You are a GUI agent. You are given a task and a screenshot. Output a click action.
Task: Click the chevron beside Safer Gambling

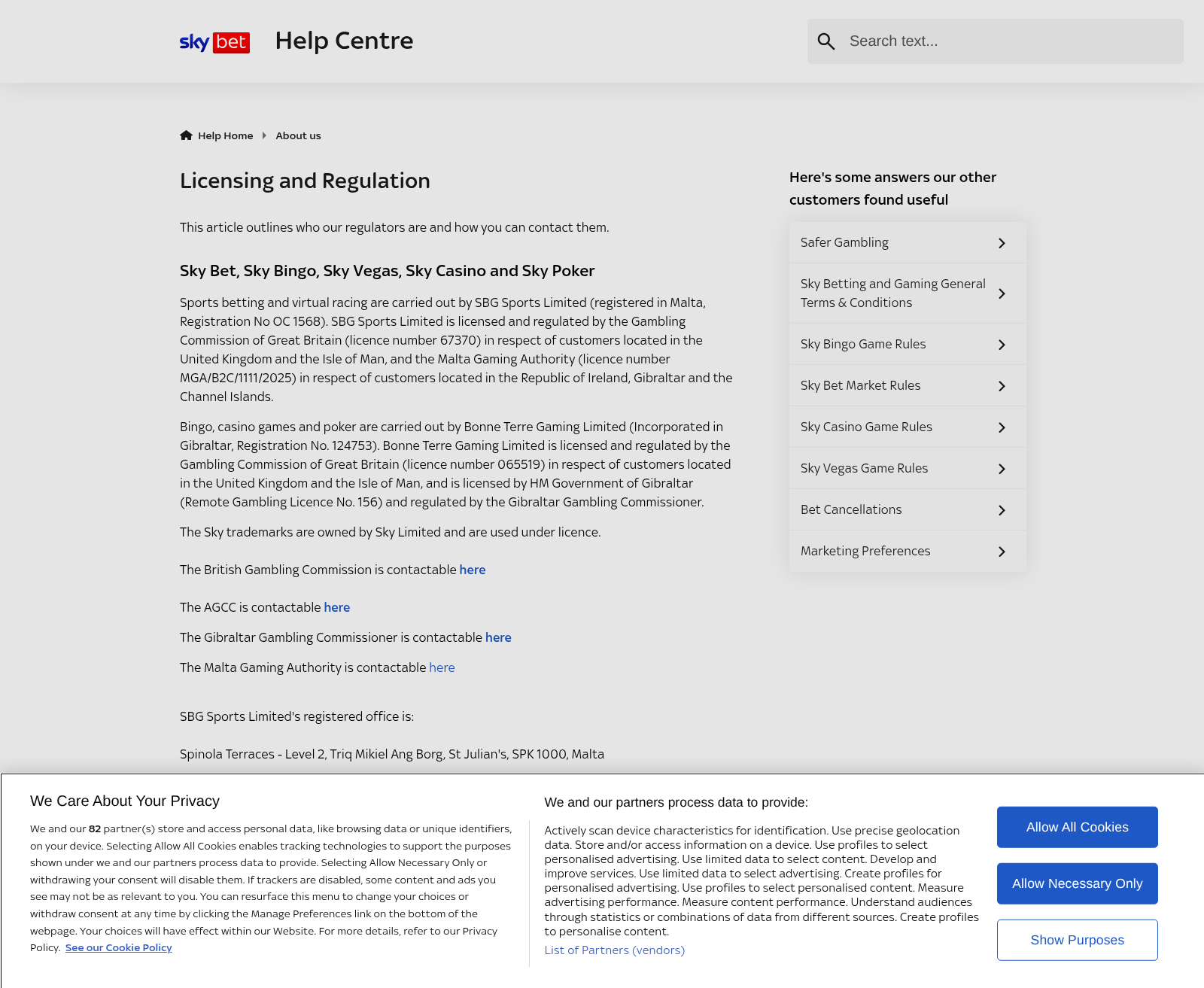(1002, 243)
